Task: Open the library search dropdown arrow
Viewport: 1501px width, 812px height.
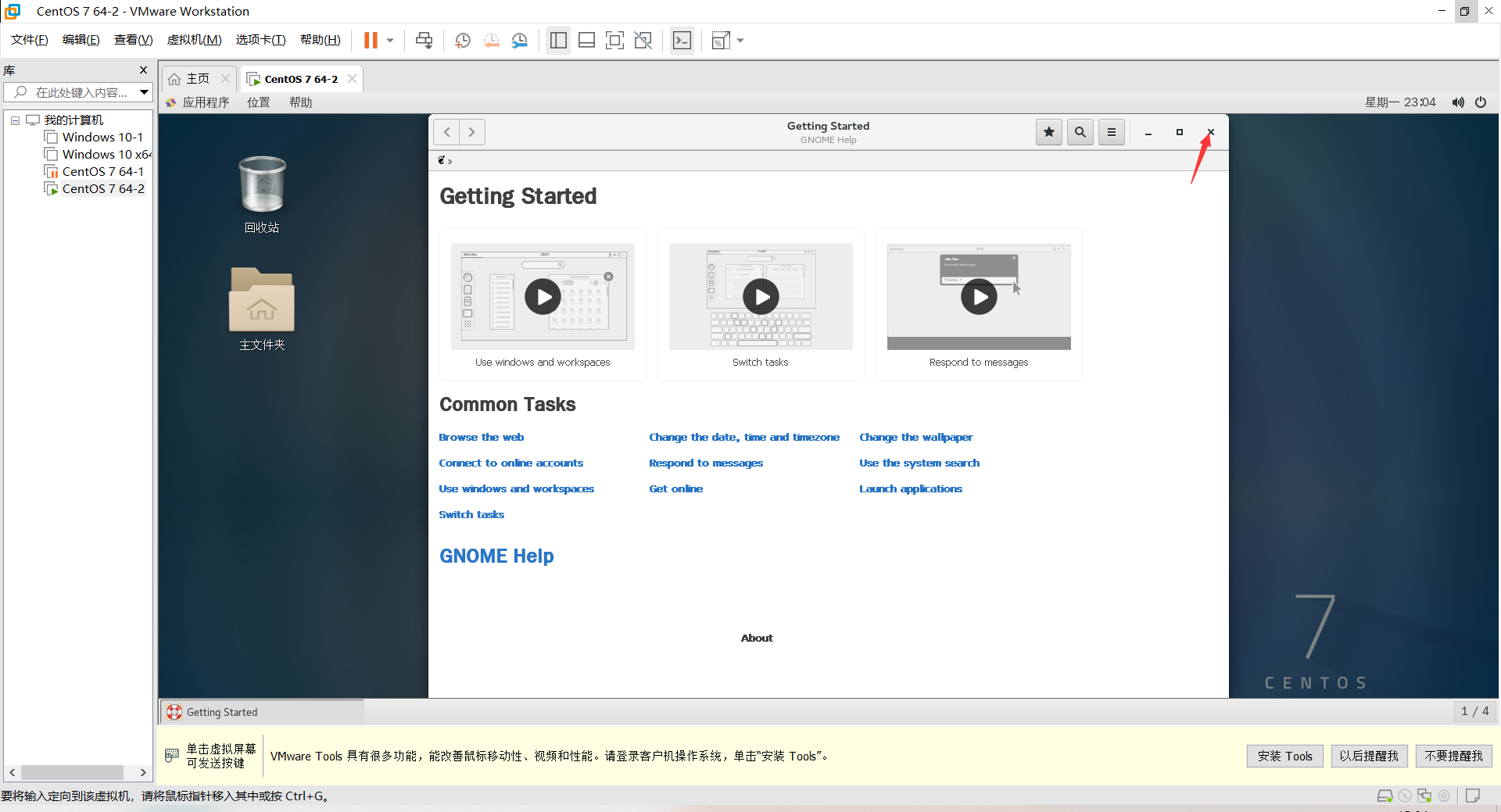Action: pos(145,92)
